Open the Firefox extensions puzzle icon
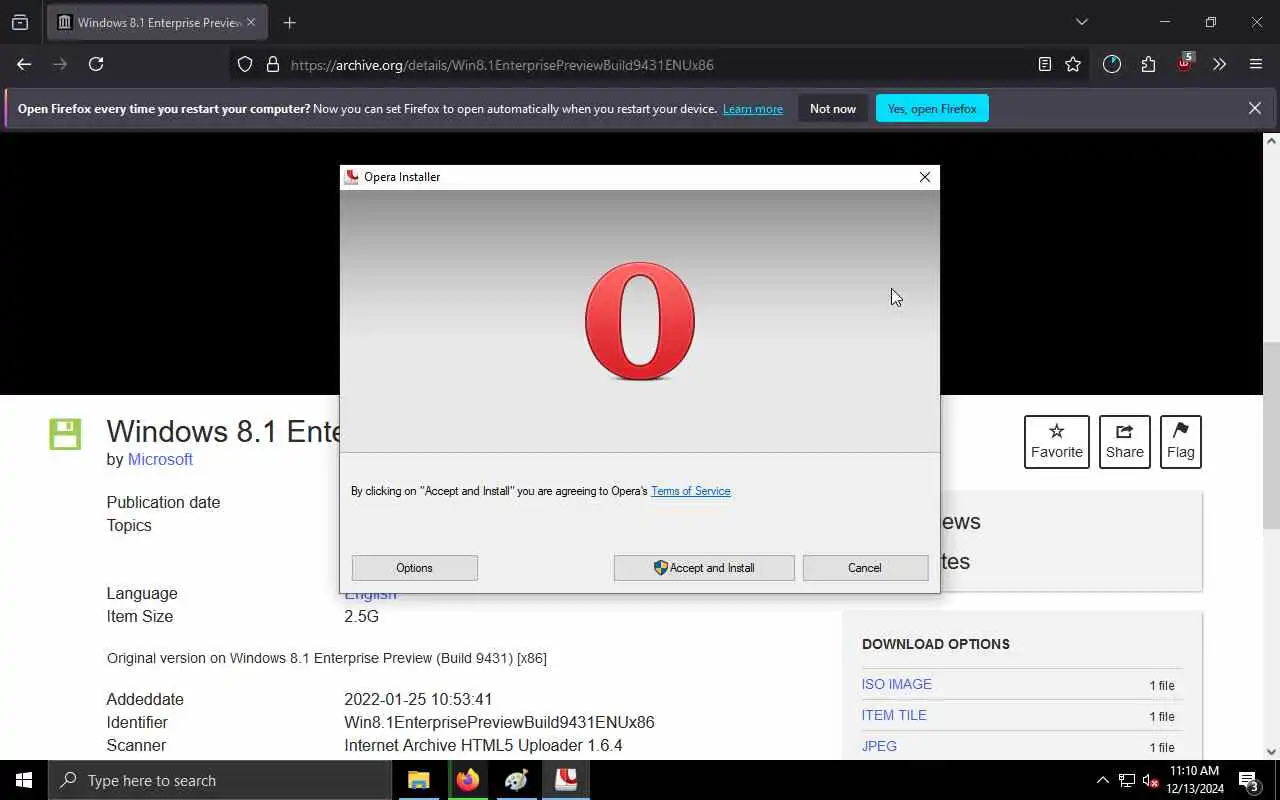The width and height of the screenshot is (1280, 800). click(1148, 64)
